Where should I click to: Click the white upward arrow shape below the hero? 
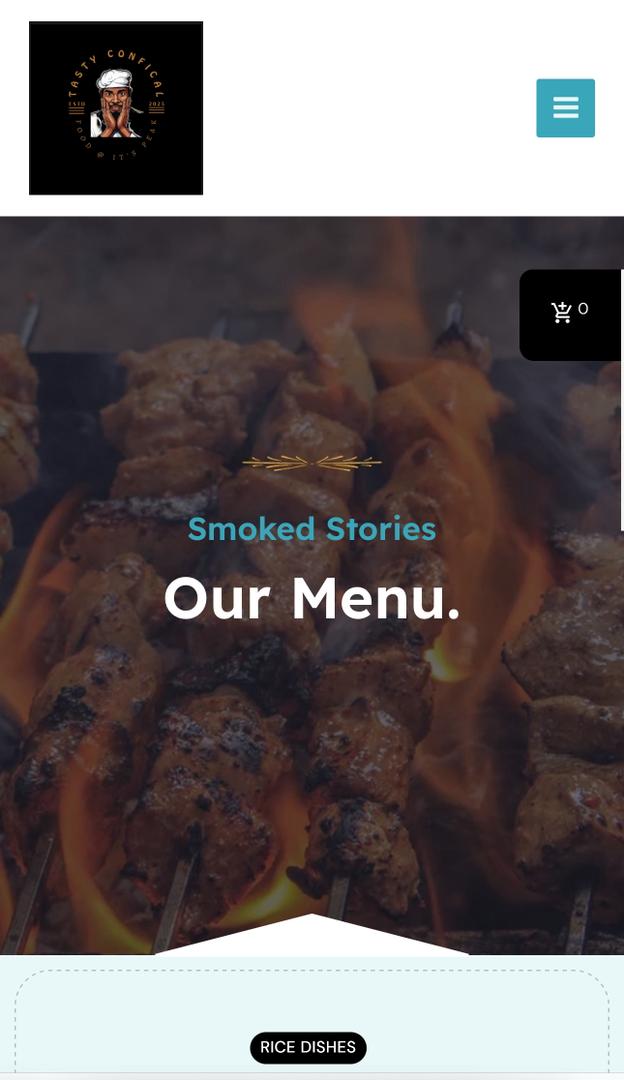(312, 935)
